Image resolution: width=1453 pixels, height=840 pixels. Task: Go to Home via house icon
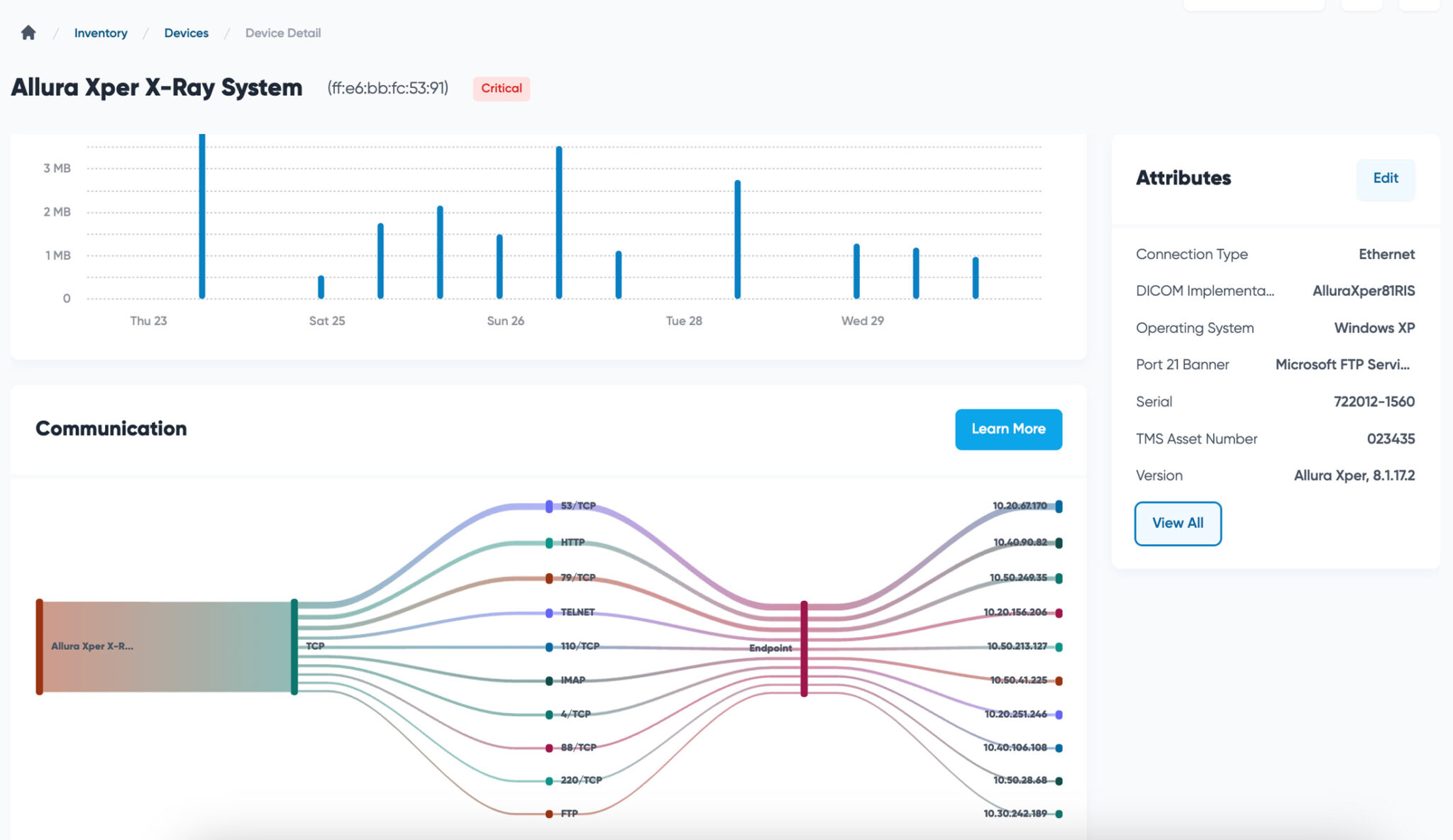[28, 33]
